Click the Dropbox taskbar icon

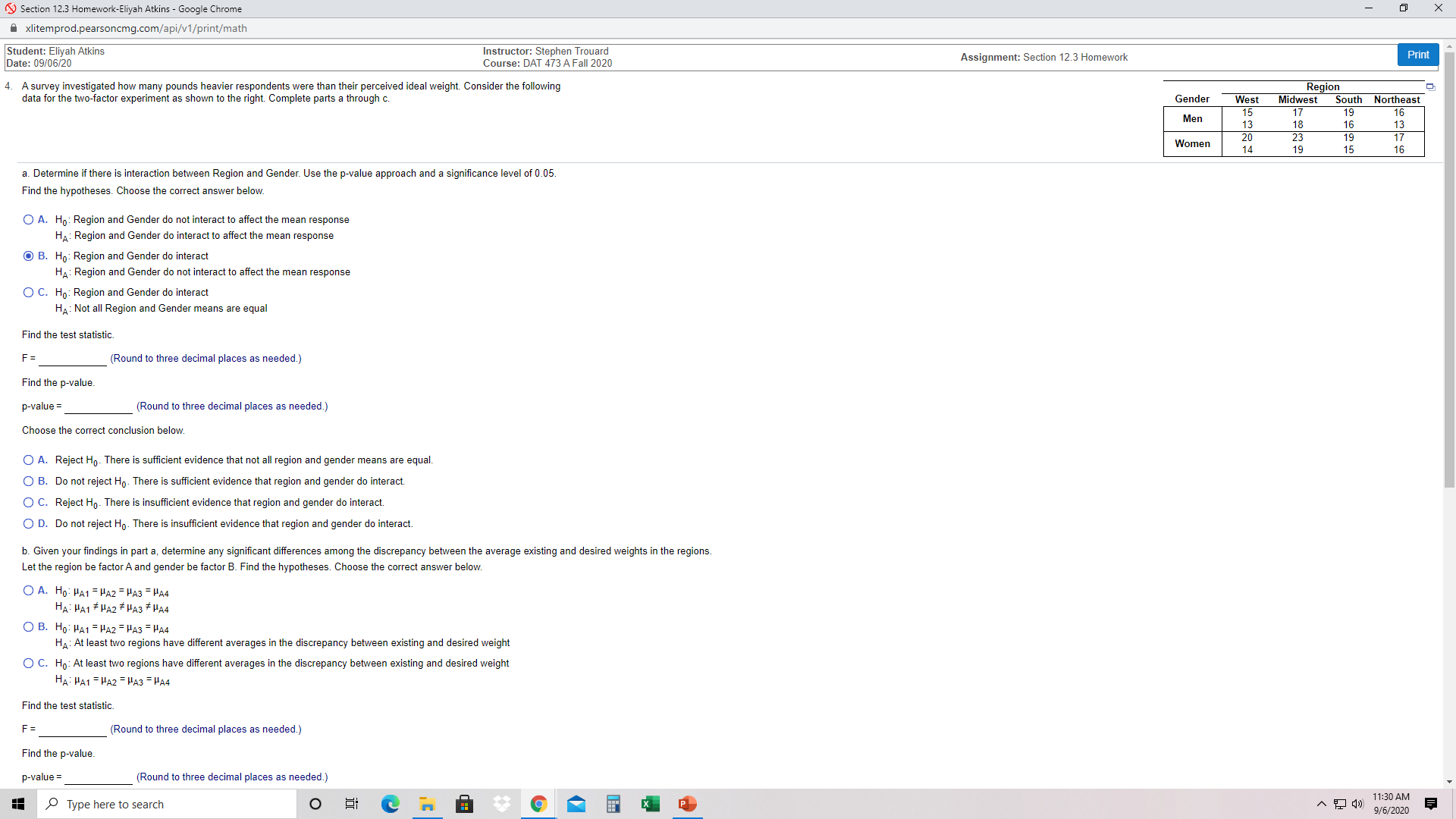pyautogui.click(x=502, y=804)
